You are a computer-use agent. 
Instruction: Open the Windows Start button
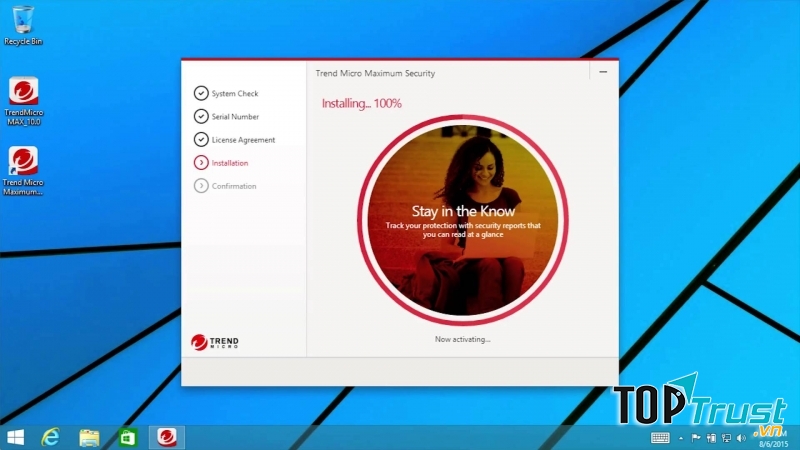15,438
